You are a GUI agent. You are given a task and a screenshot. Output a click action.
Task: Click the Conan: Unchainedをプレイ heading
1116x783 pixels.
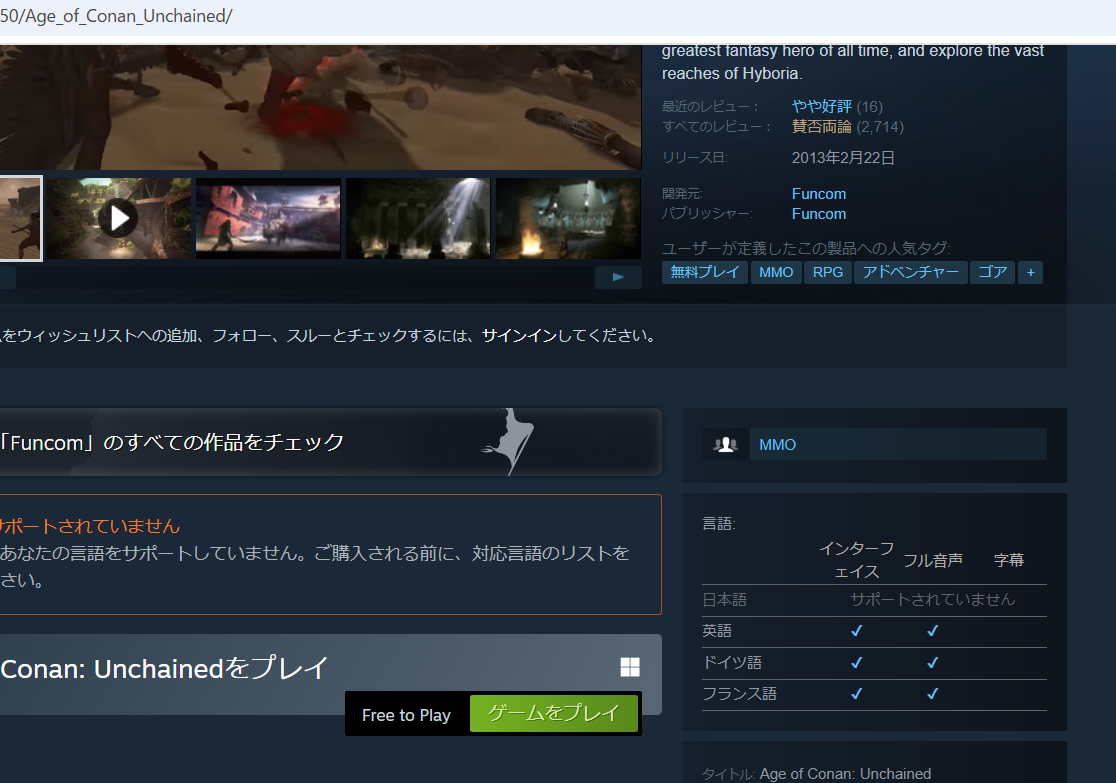[164, 668]
